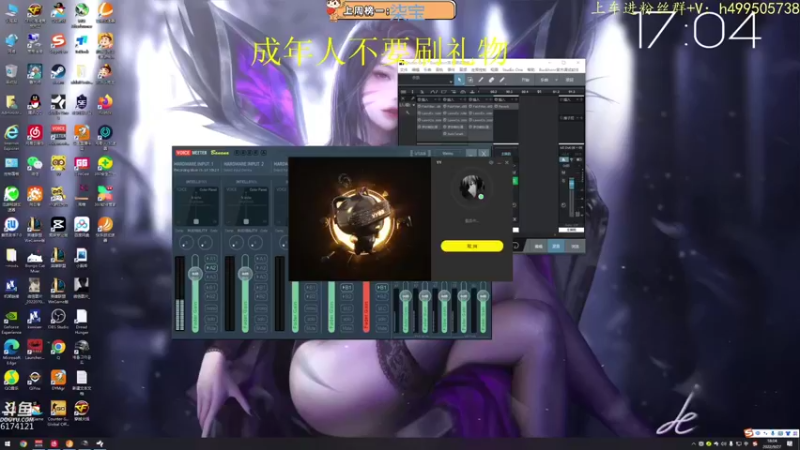
Task: Select Arrow tool in Studio One toolbar
Action: 459,80
